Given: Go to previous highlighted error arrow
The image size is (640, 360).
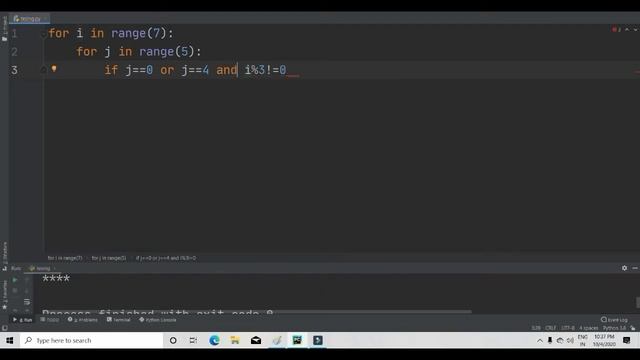Looking at the screenshot, I should point(627,29).
